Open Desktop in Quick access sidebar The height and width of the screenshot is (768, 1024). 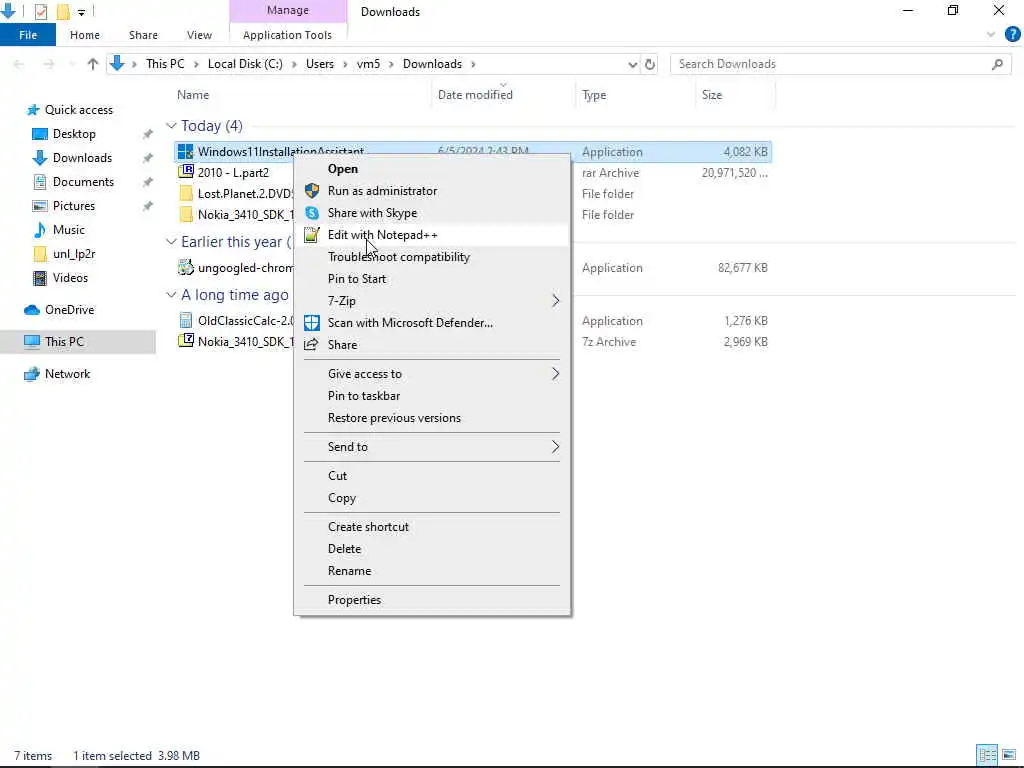pos(74,134)
